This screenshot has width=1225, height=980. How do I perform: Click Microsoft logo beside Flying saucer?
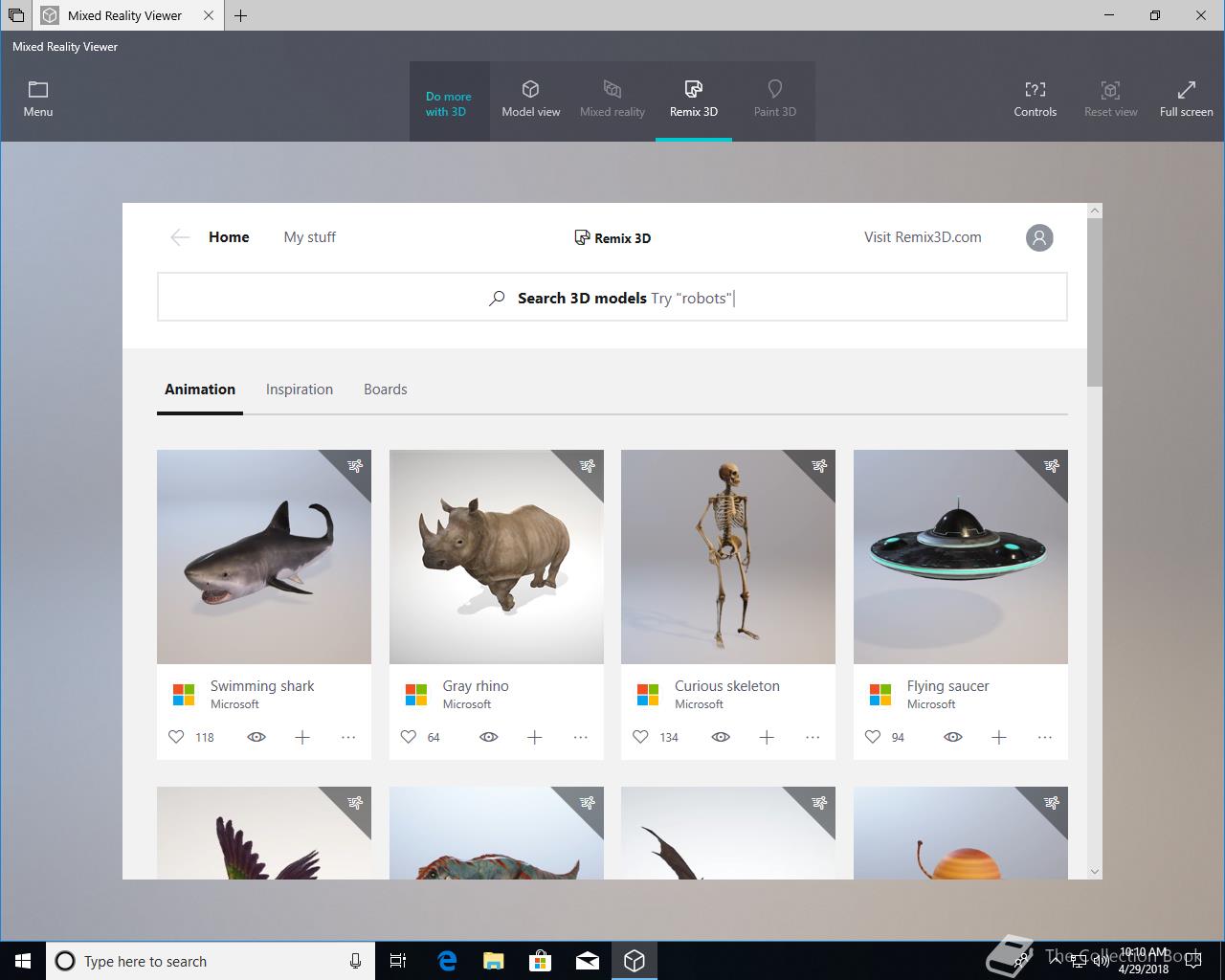[880, 695]
